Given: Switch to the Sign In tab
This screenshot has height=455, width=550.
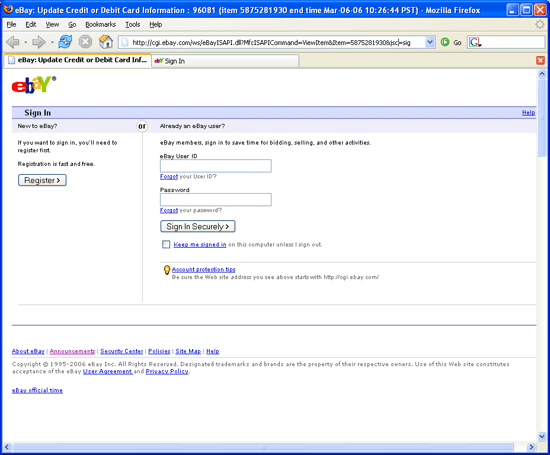Looking at the screenshot, I should pos(225,61).
